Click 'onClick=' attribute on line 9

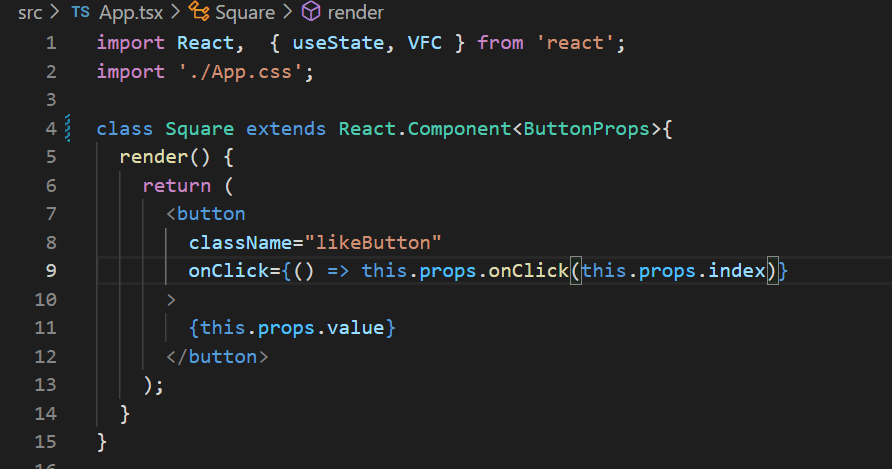pyautogui.click(x=234, y=271)
